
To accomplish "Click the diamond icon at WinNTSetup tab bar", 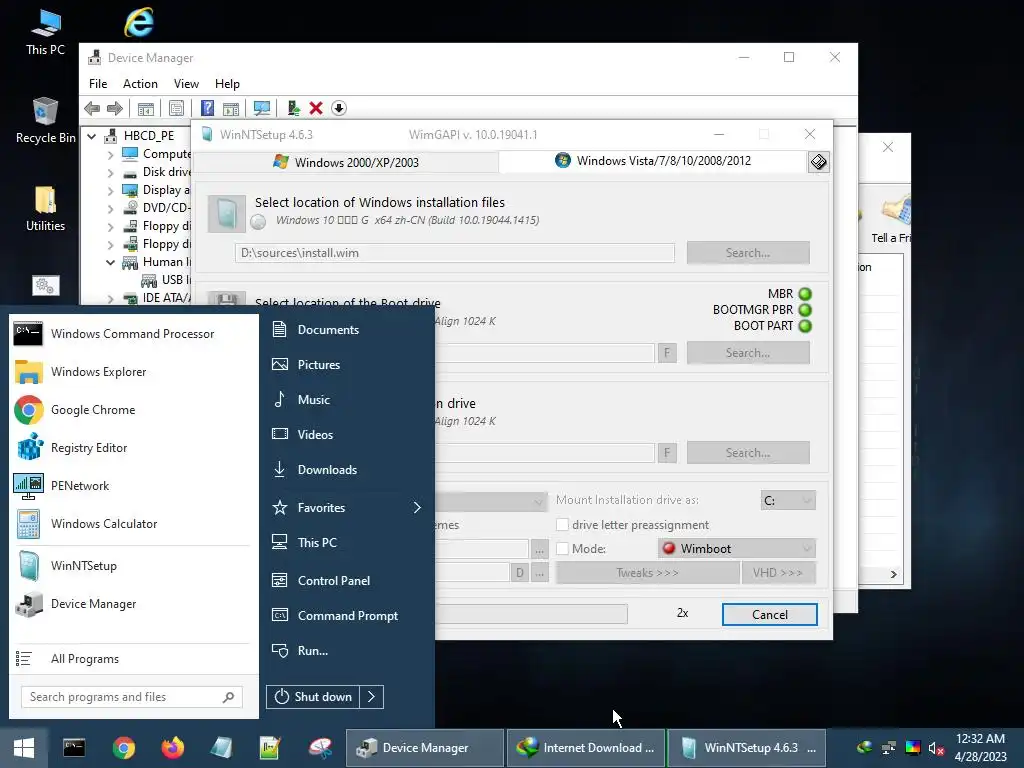I will [x=818, y=161].
